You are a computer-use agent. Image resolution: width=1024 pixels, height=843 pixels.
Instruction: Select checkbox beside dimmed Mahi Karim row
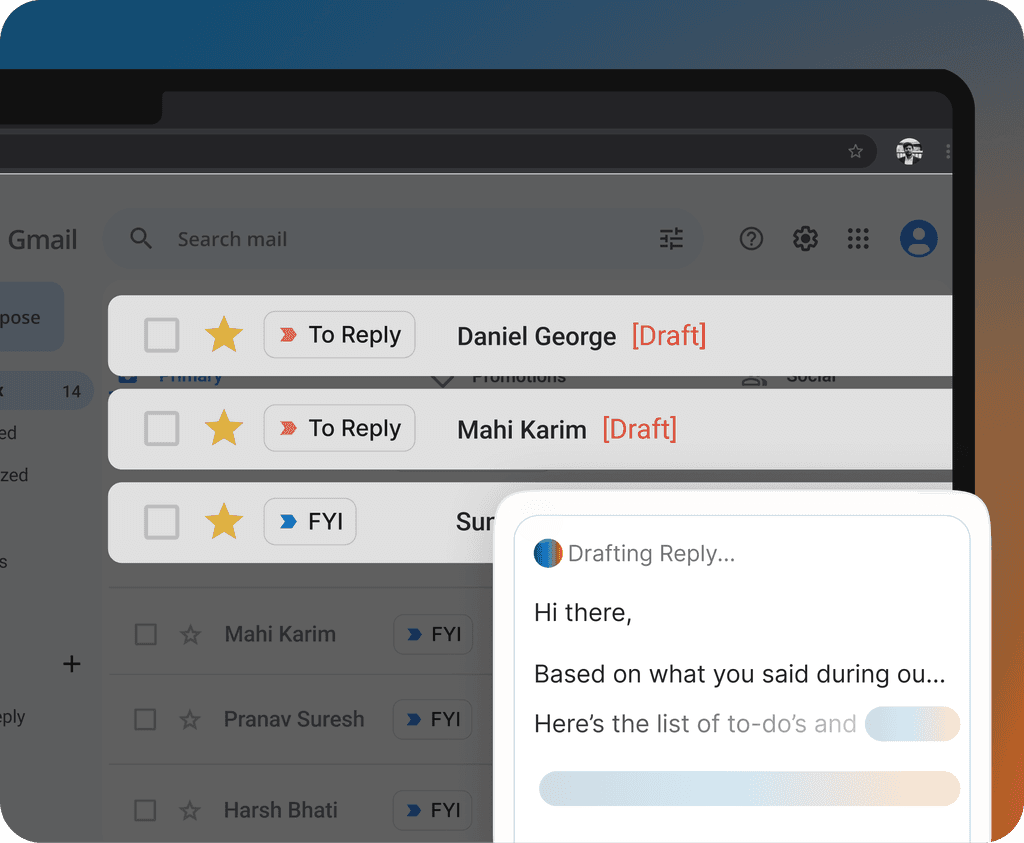pos(145,634)
